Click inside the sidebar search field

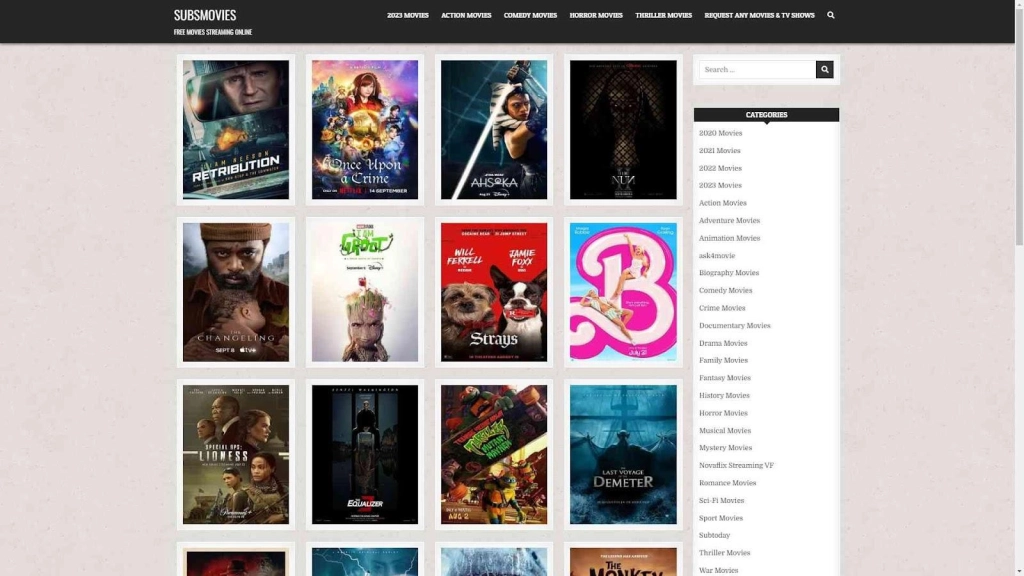point(755,68)
